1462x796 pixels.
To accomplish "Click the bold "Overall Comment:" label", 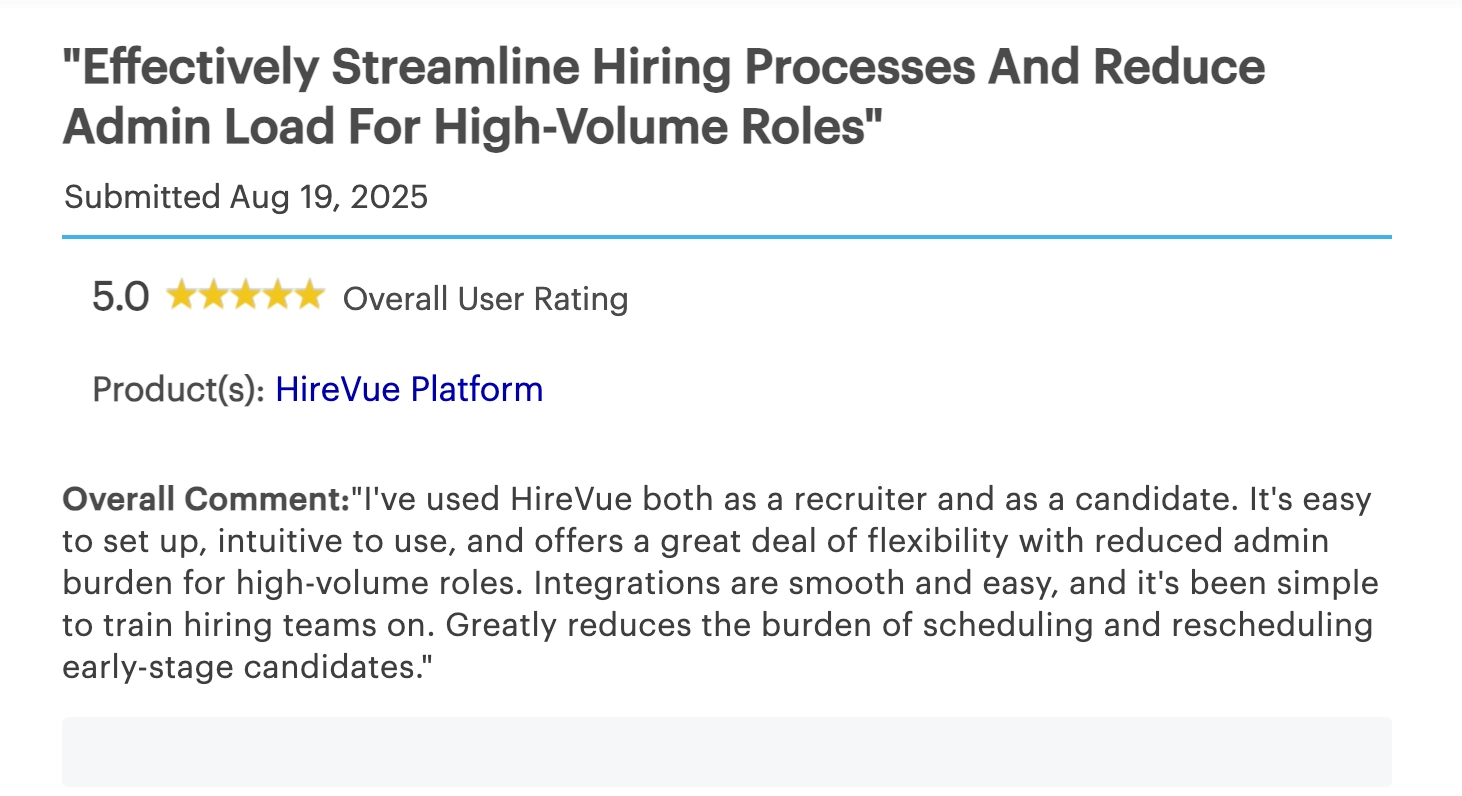I will (x=206, y=498).
